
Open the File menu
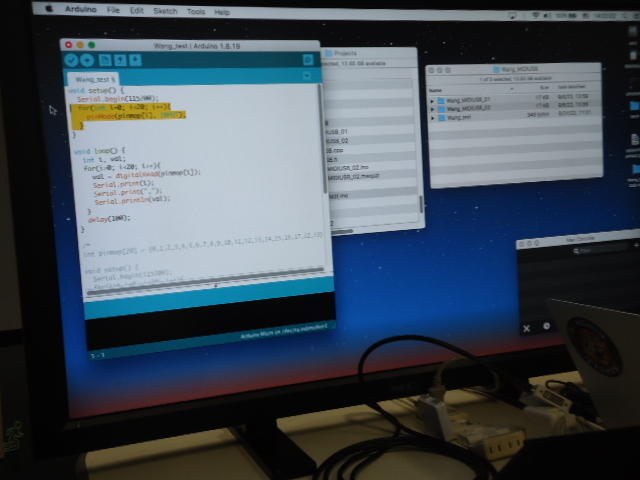click(x=113, y=10)
